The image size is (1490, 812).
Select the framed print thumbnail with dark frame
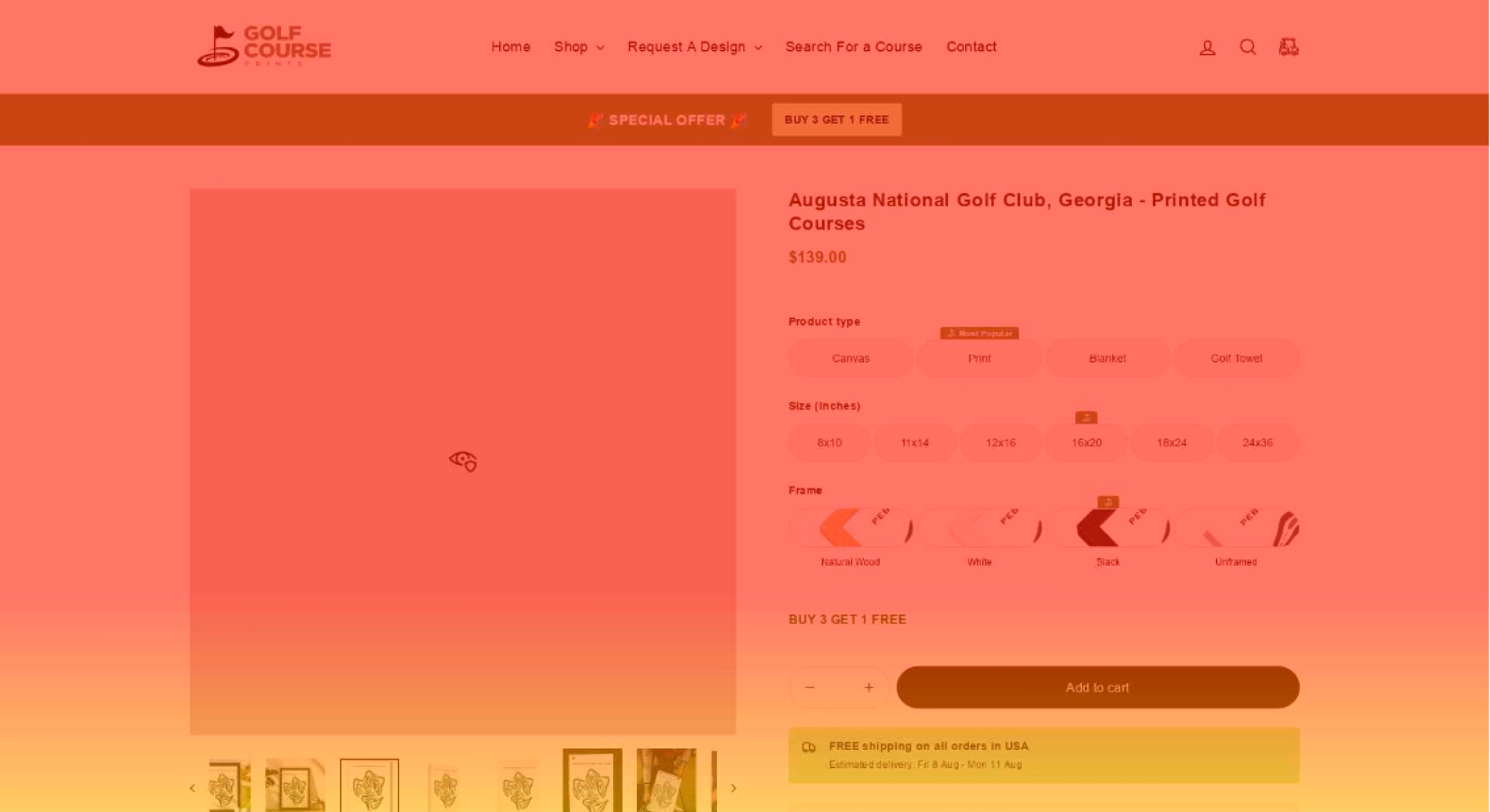tap(592, 781)
